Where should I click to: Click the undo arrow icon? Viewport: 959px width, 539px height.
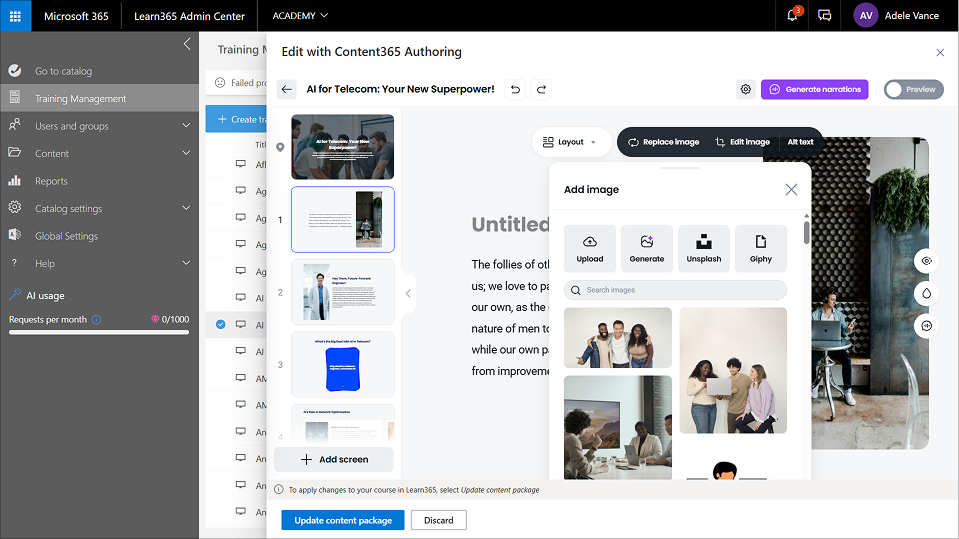(515, 89)
